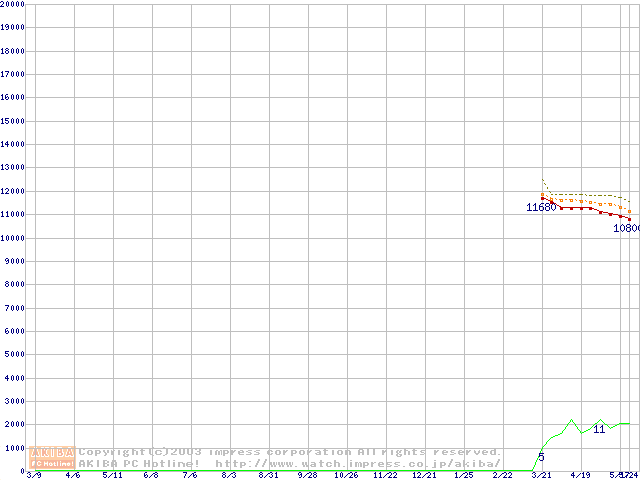Click the green line label 11
The width and height of the screenshot is (640, 480).
coord(599,429)
